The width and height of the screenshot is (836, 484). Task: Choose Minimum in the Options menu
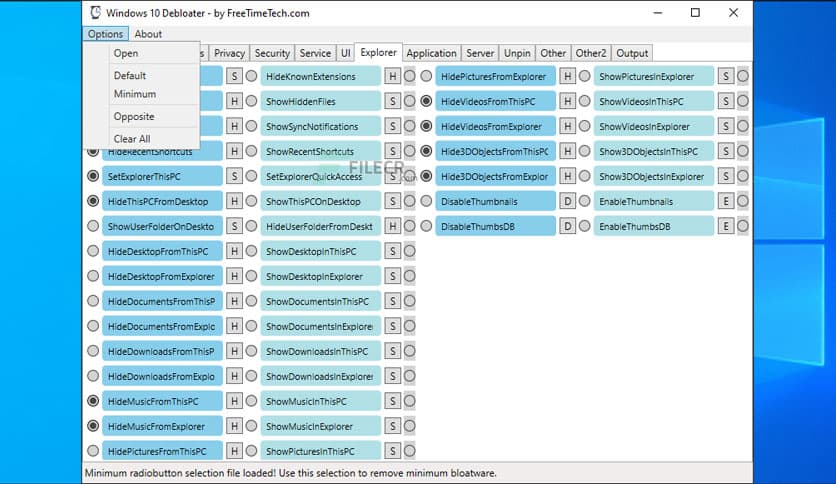tap(141, 94)
